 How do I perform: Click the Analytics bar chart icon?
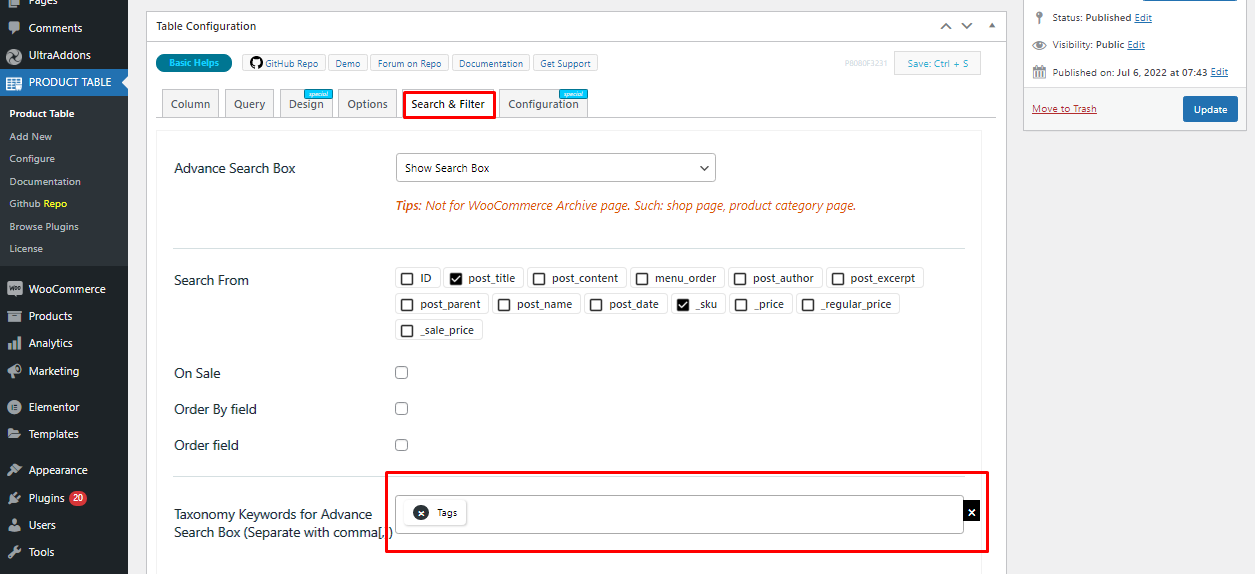14,343
